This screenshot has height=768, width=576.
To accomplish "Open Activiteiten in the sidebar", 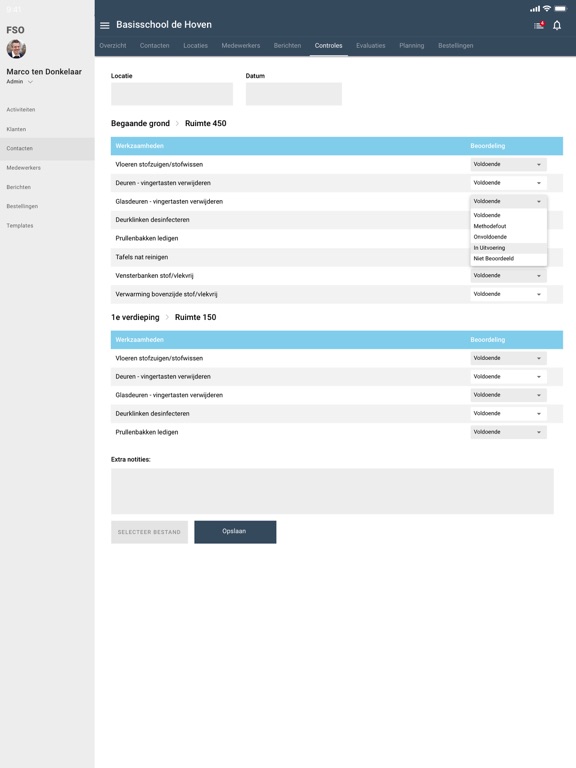I will [x=21, y=110].
